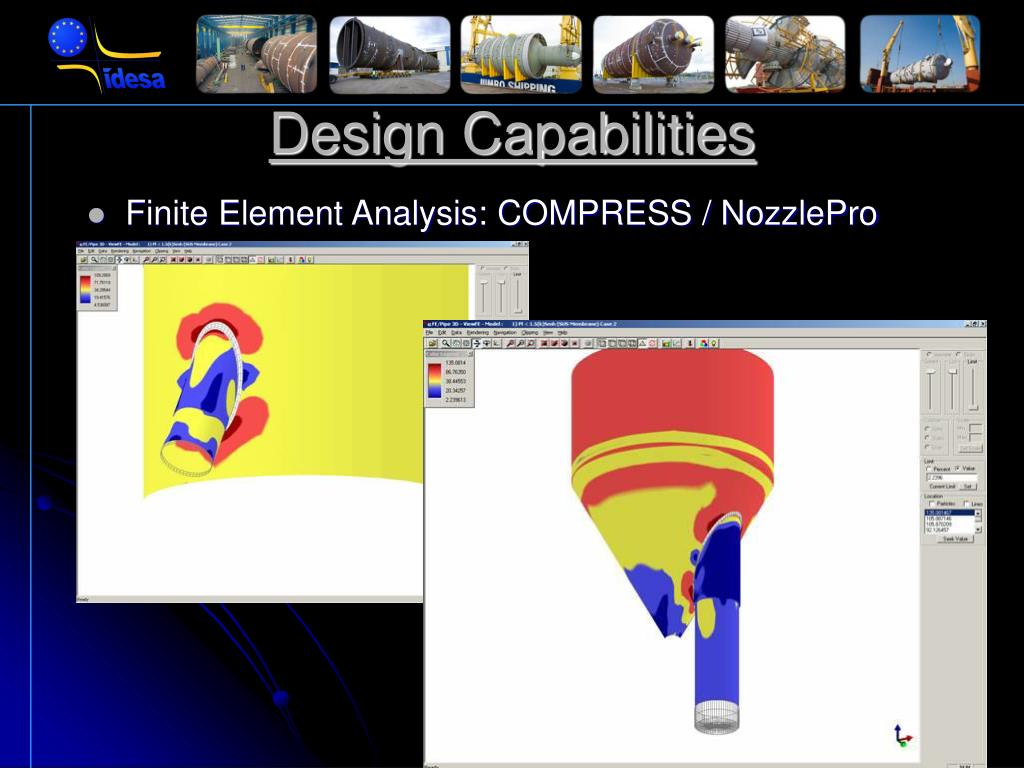Click second vertical slider thumb in front window panel

coord(953,371)
